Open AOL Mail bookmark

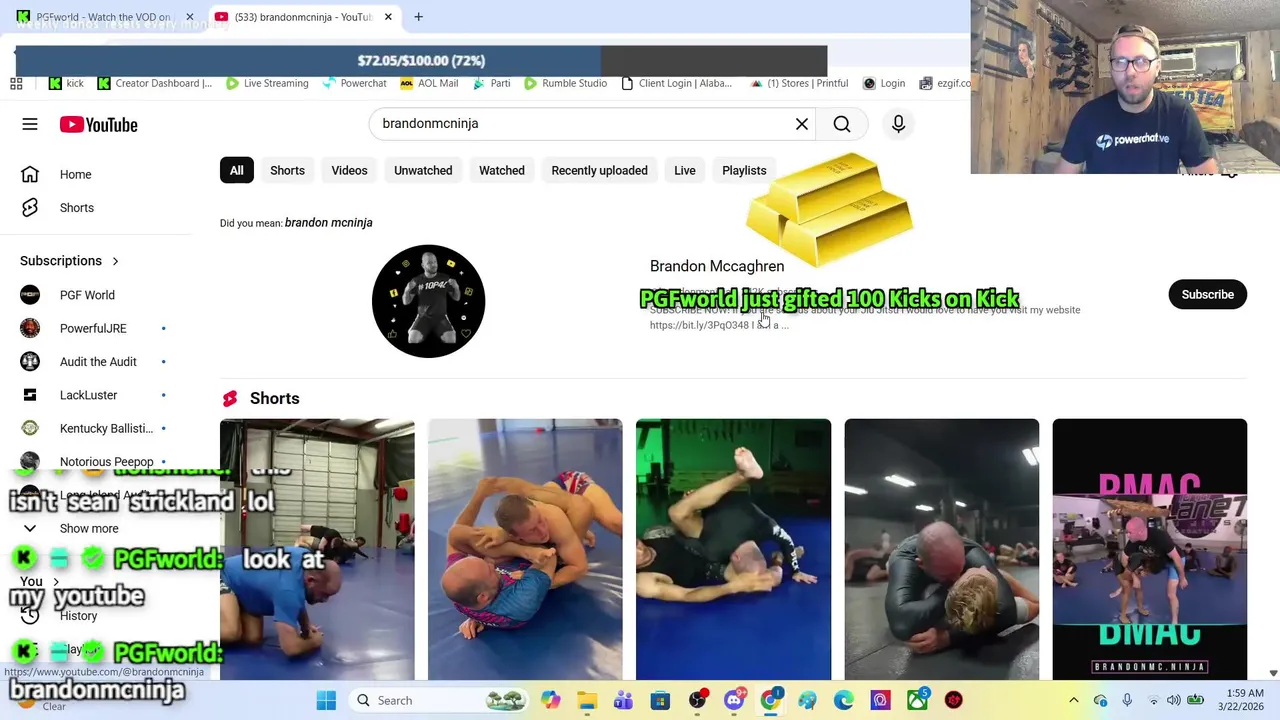[x=428, y=83]
